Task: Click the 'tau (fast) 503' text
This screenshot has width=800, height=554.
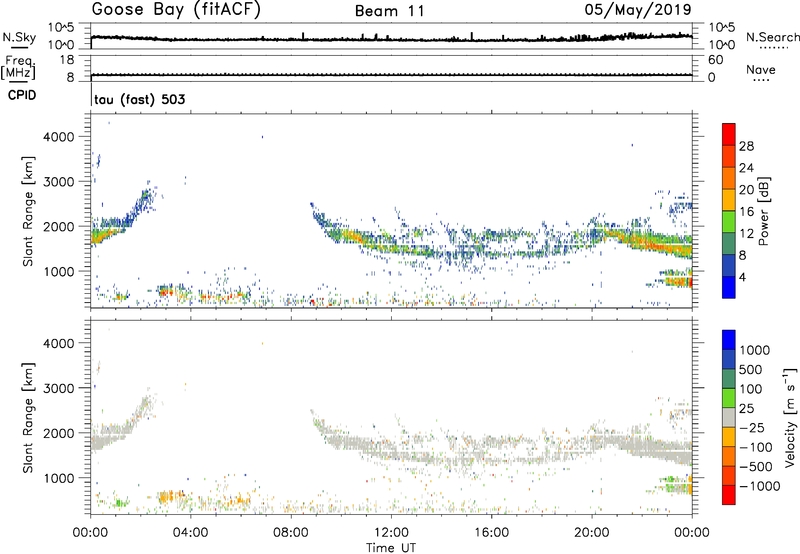Action: click(139, 99)
